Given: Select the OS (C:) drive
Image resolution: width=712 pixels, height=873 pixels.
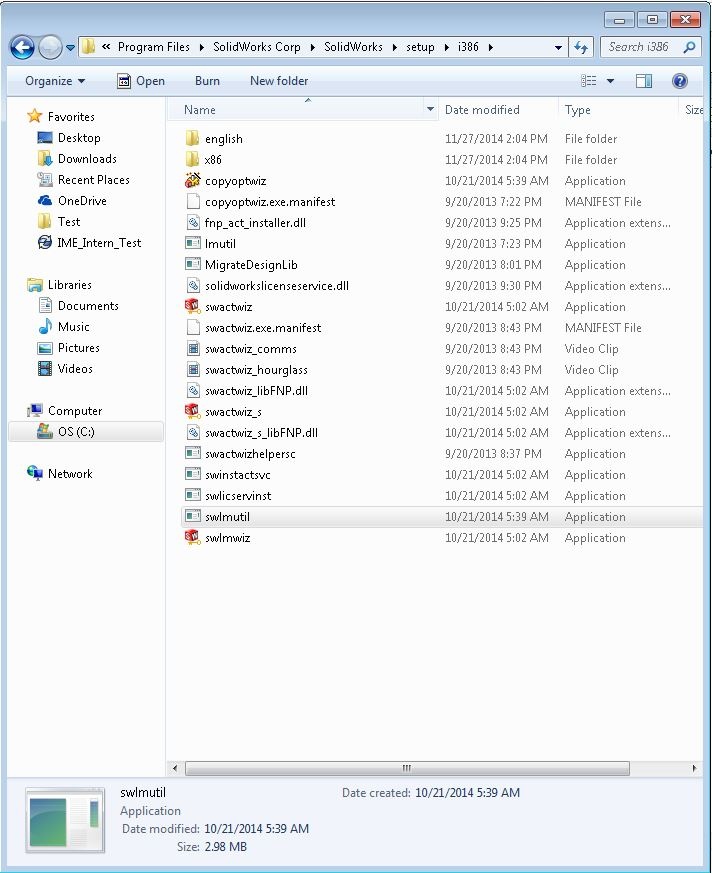Looking at the screenshot, I should pos(86,432).
